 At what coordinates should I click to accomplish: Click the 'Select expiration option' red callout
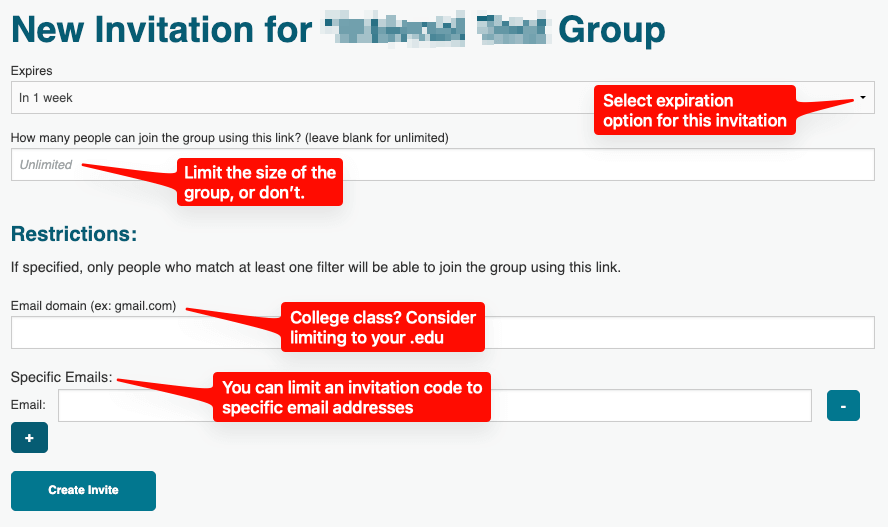(x=695, y=111)
